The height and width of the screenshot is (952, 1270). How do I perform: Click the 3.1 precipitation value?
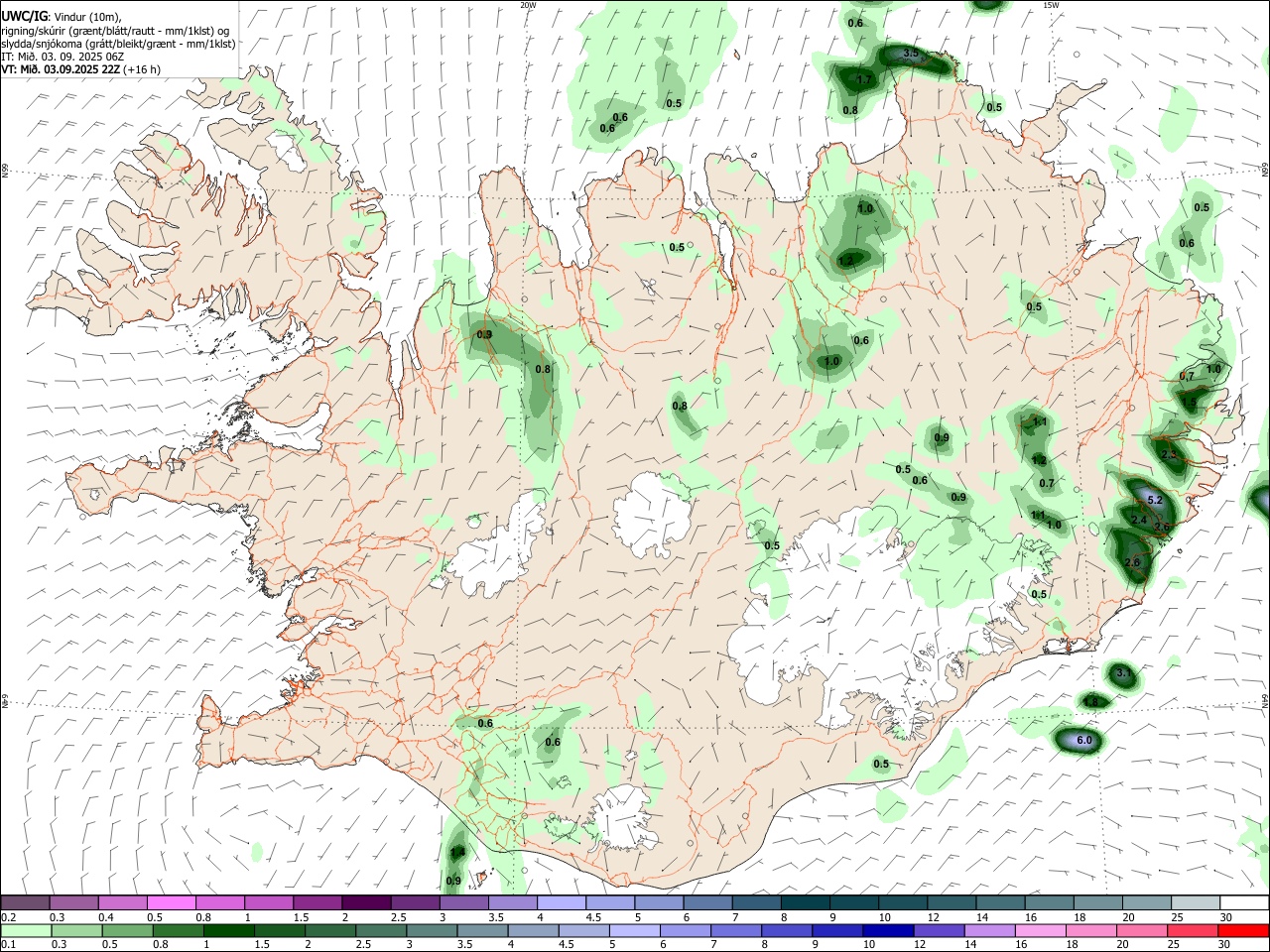point(1123,673)
